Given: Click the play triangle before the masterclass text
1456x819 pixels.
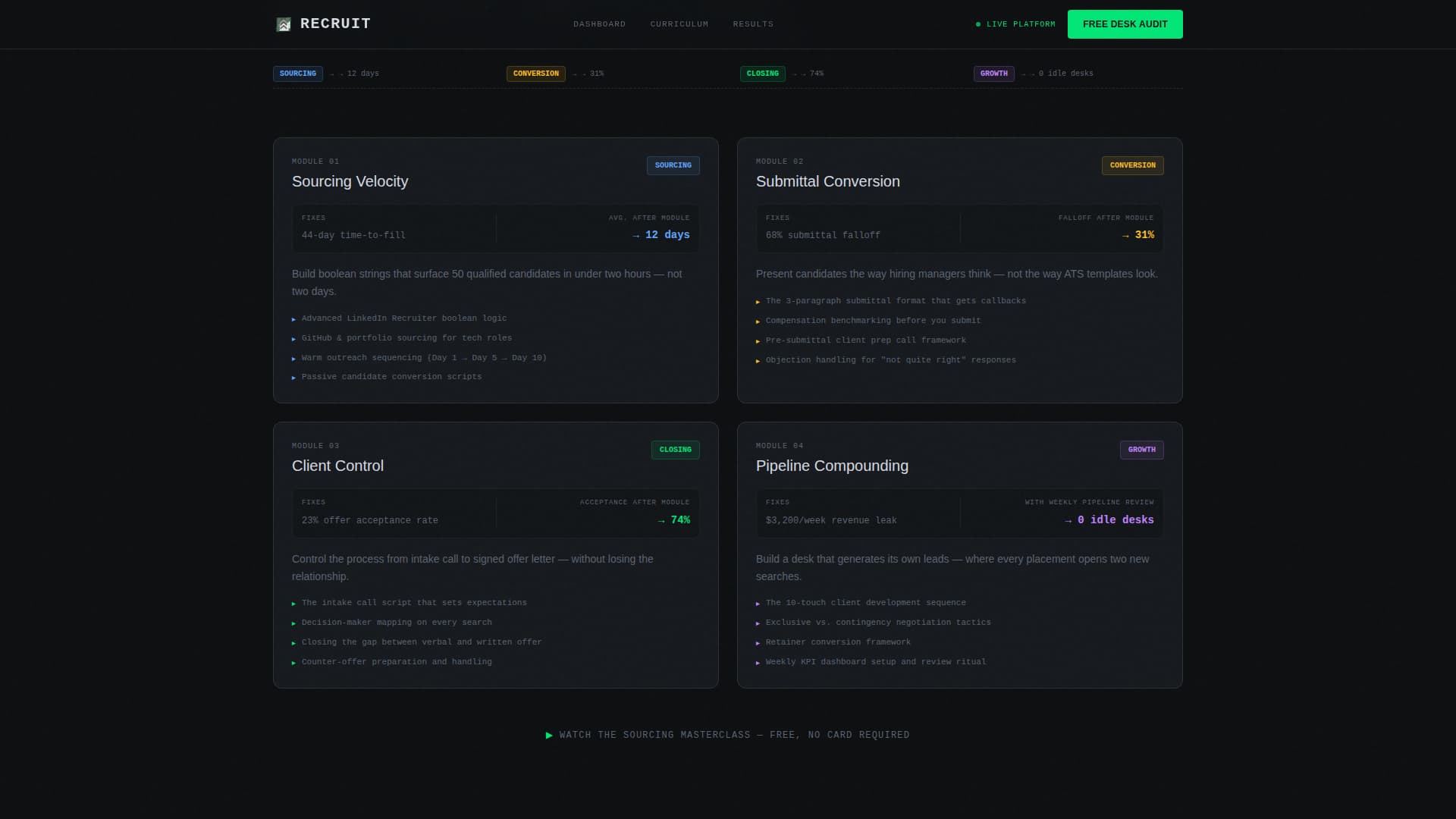Looking at the screenshot, I should click(x=549, y=734).
